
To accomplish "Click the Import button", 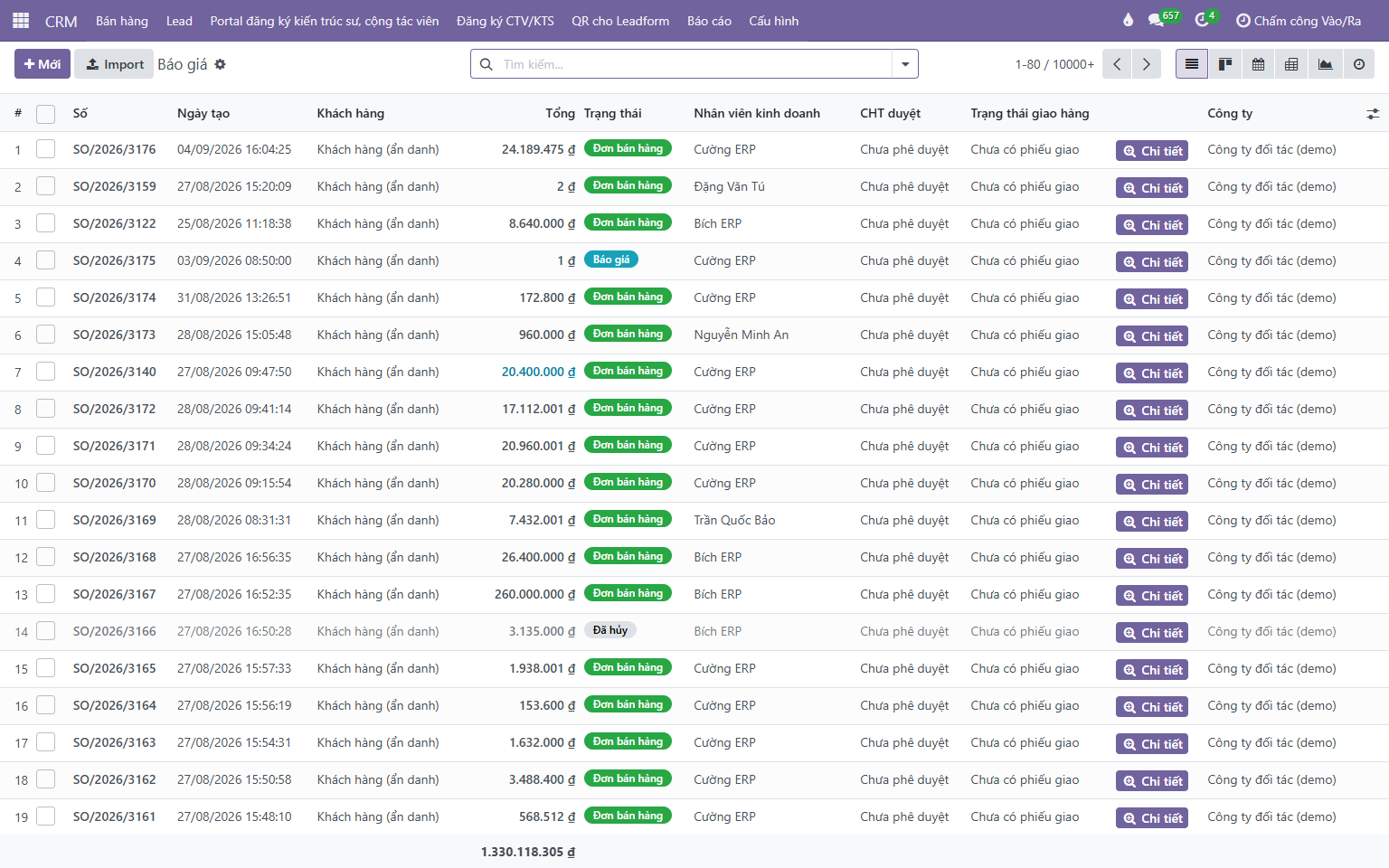I will 114,64.
